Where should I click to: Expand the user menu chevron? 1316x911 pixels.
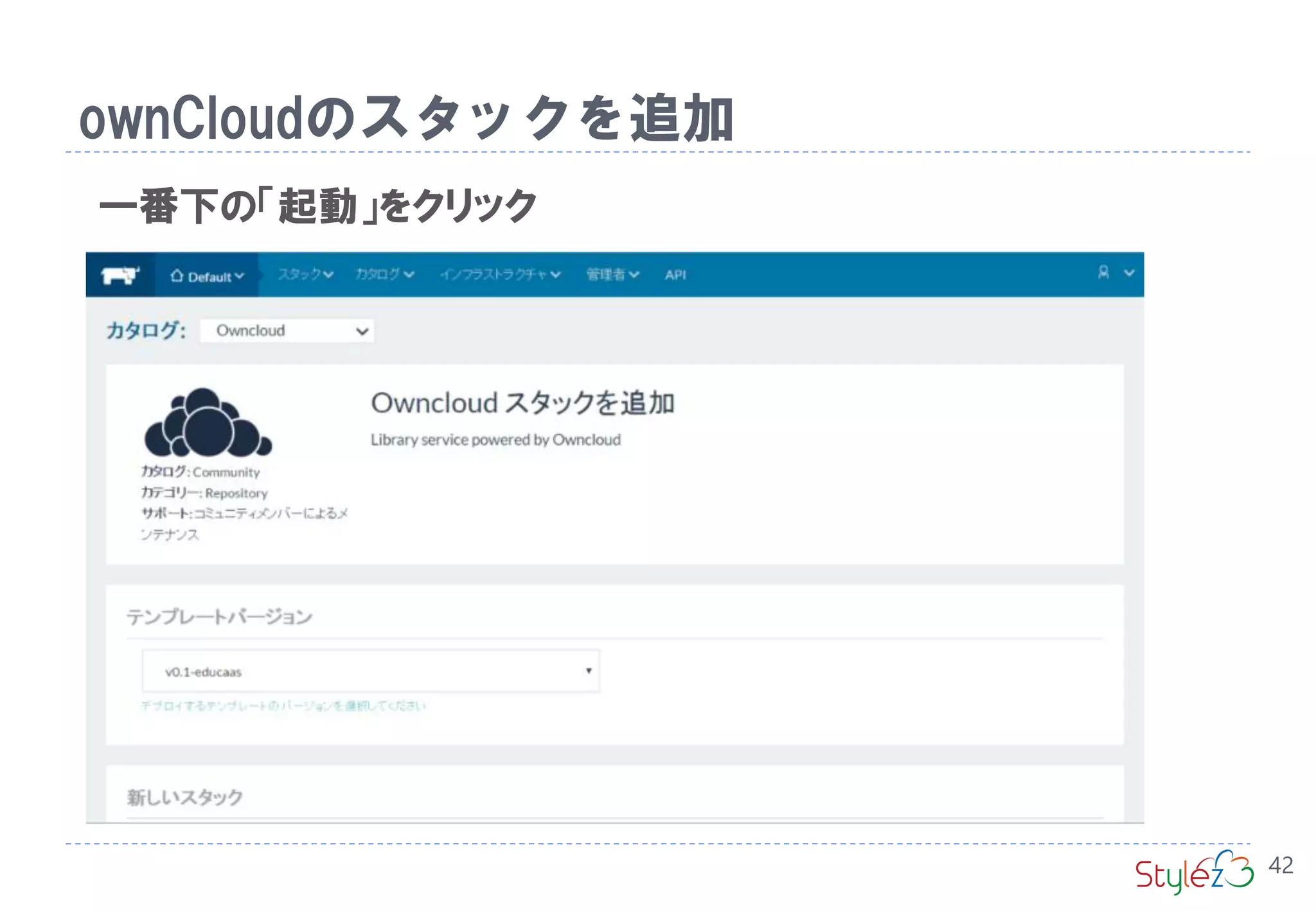pos(1129,273)
